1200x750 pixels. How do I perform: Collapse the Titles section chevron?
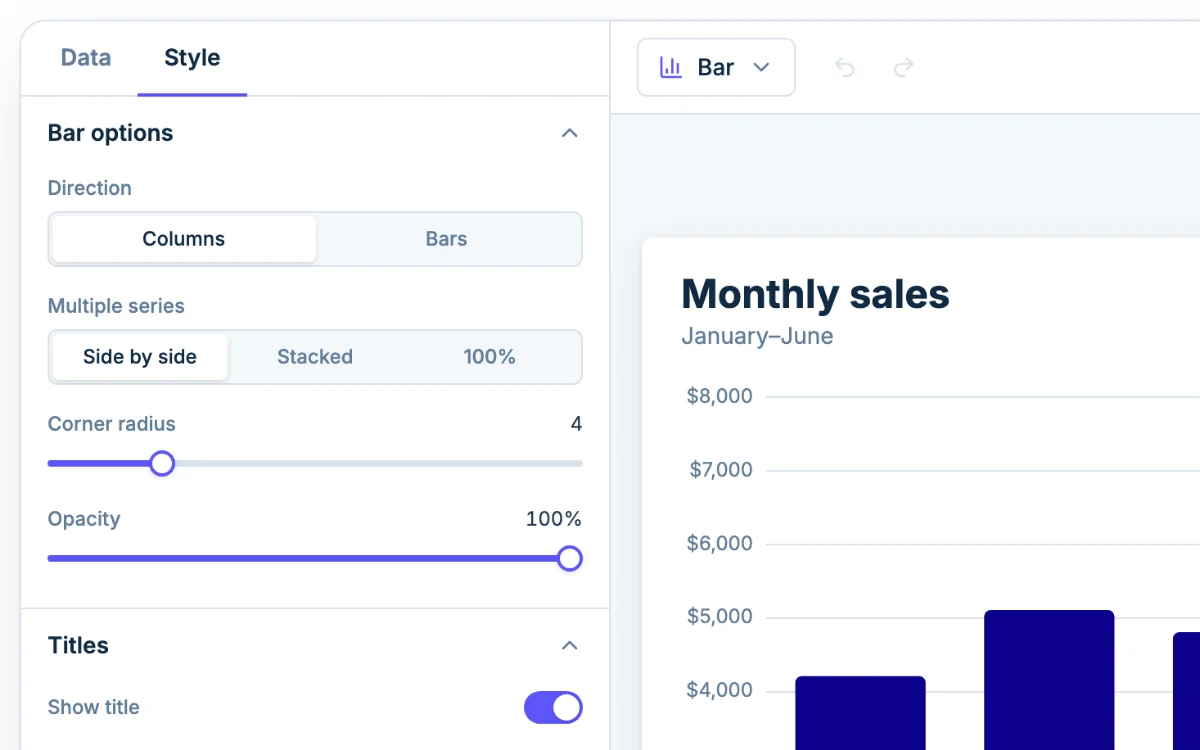click(x=570, y=645)
